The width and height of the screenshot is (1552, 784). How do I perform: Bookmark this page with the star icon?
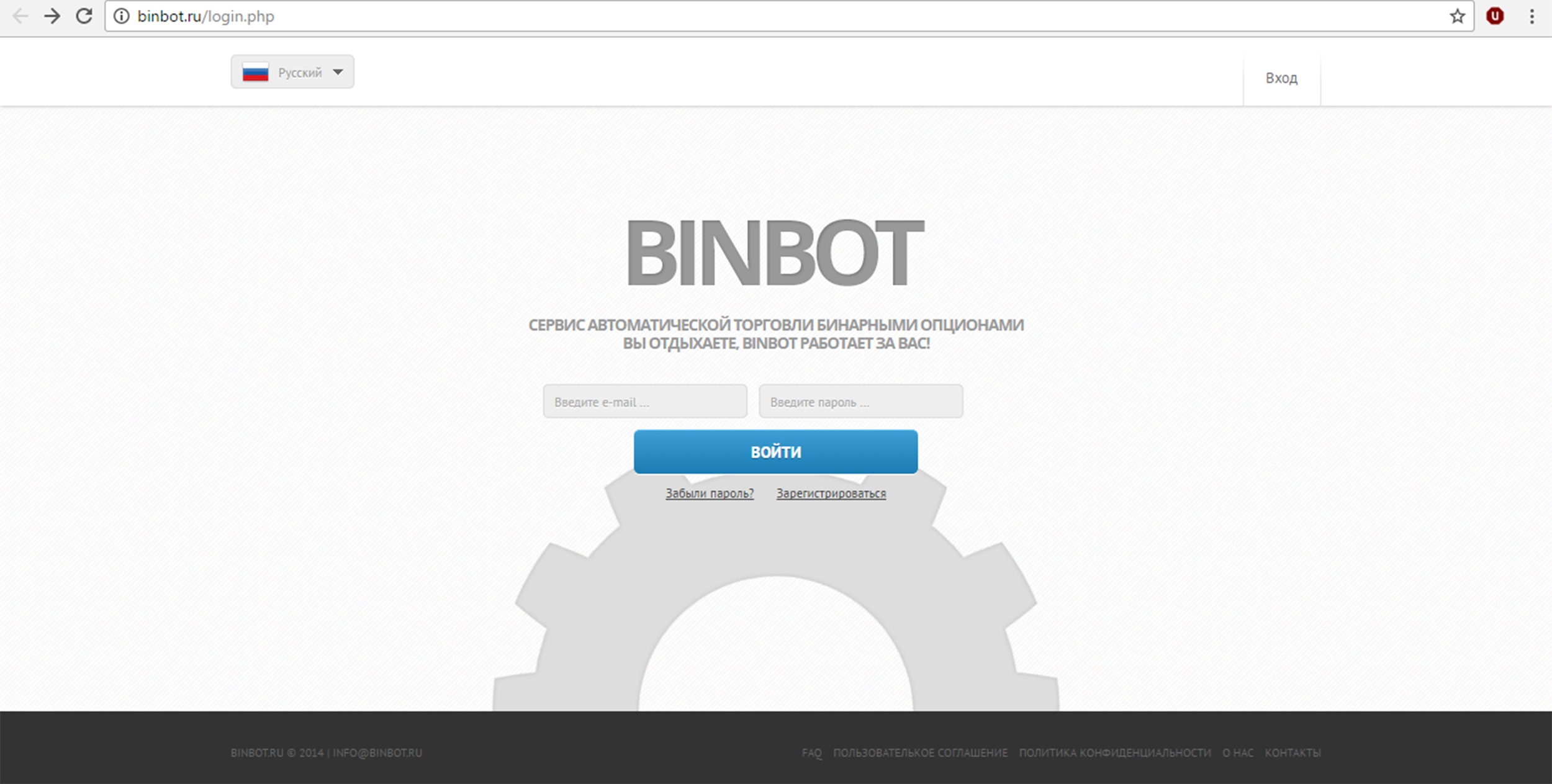coord(1458,16)
